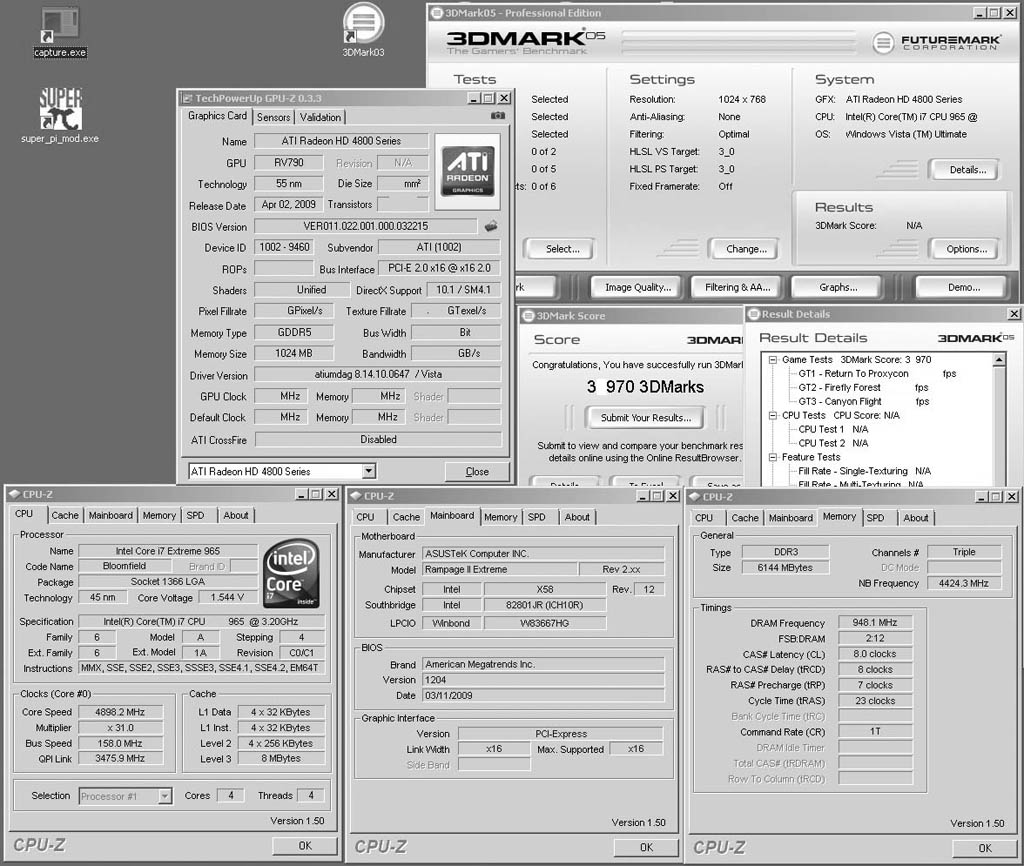1024x866 pixels.
Task: Click the GPU-Z camera screenshot icon
Action: click(x=498, y=116)
